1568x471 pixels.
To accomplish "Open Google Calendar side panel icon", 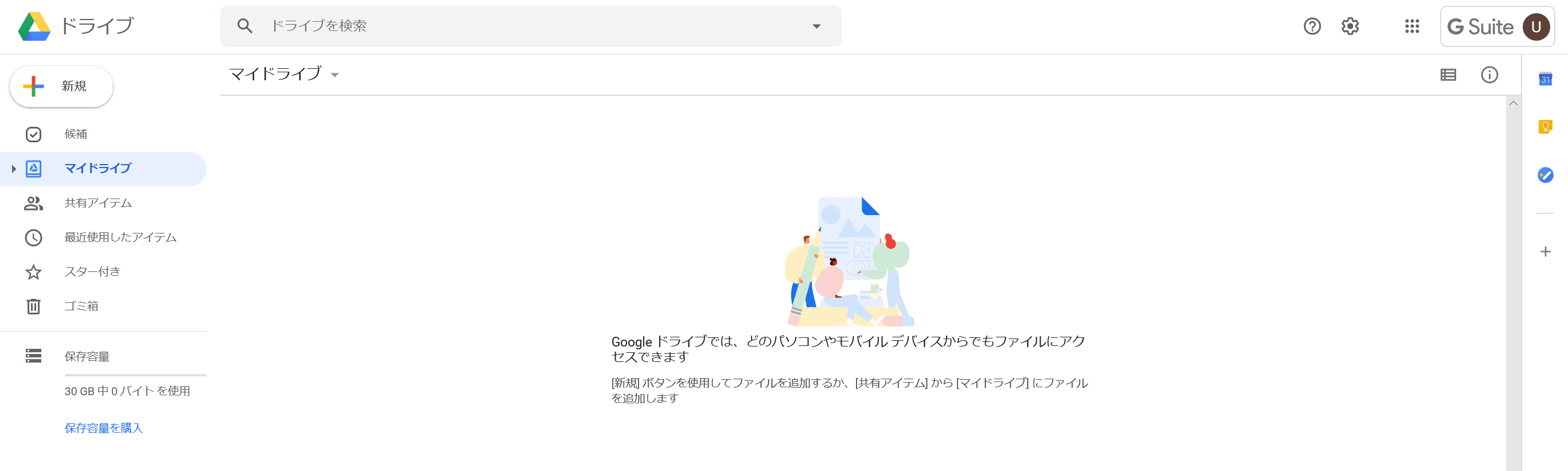I will pos(1545,79).
